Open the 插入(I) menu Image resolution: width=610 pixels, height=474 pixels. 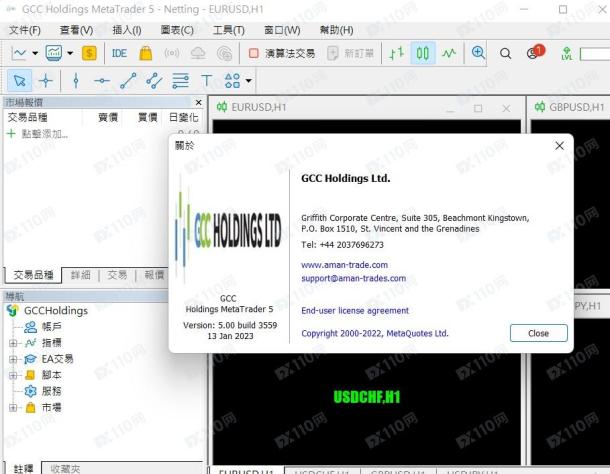(x=127, y=30)
